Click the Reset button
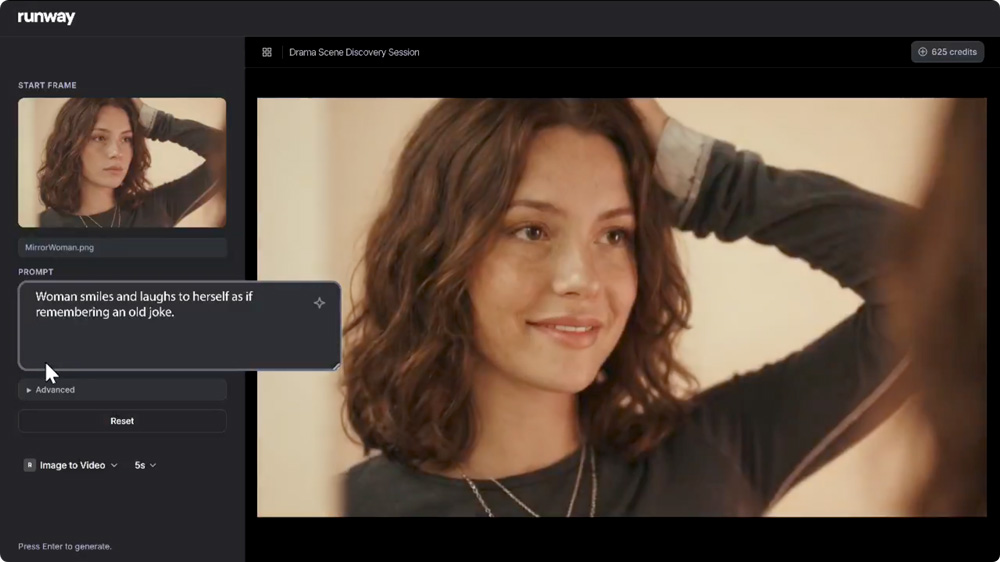Viewport: 1000px width, 562px height. [x=122, y=421]
